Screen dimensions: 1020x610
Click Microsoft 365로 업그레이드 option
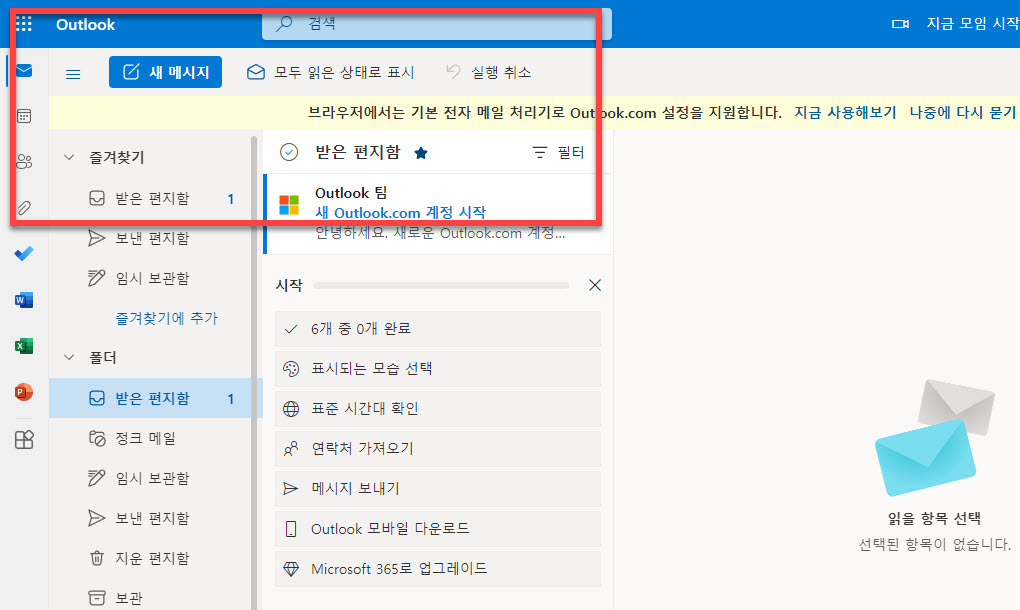click(x=438, y=569)
